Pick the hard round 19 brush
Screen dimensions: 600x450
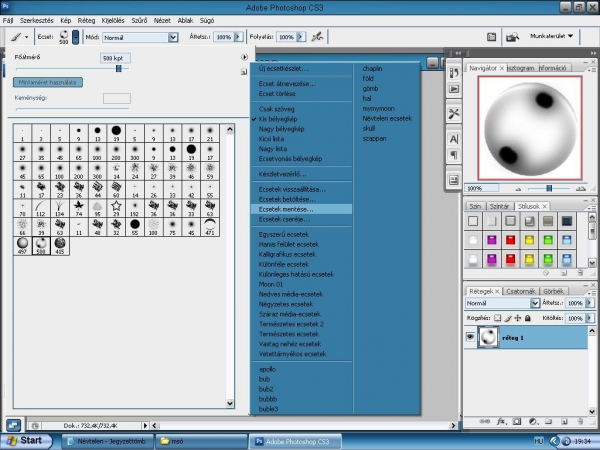click(116, 133)
